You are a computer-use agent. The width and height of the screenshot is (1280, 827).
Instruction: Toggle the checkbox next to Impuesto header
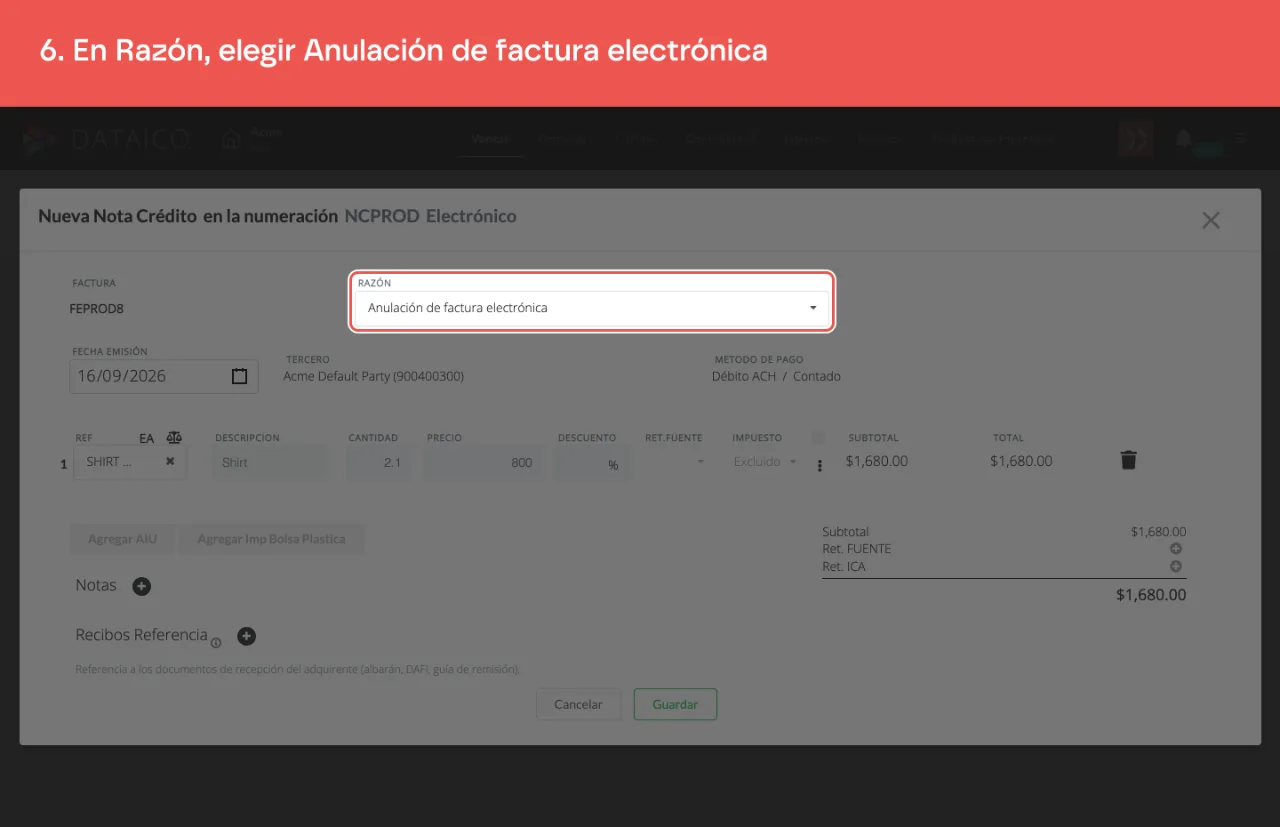(x=819, y=437)
